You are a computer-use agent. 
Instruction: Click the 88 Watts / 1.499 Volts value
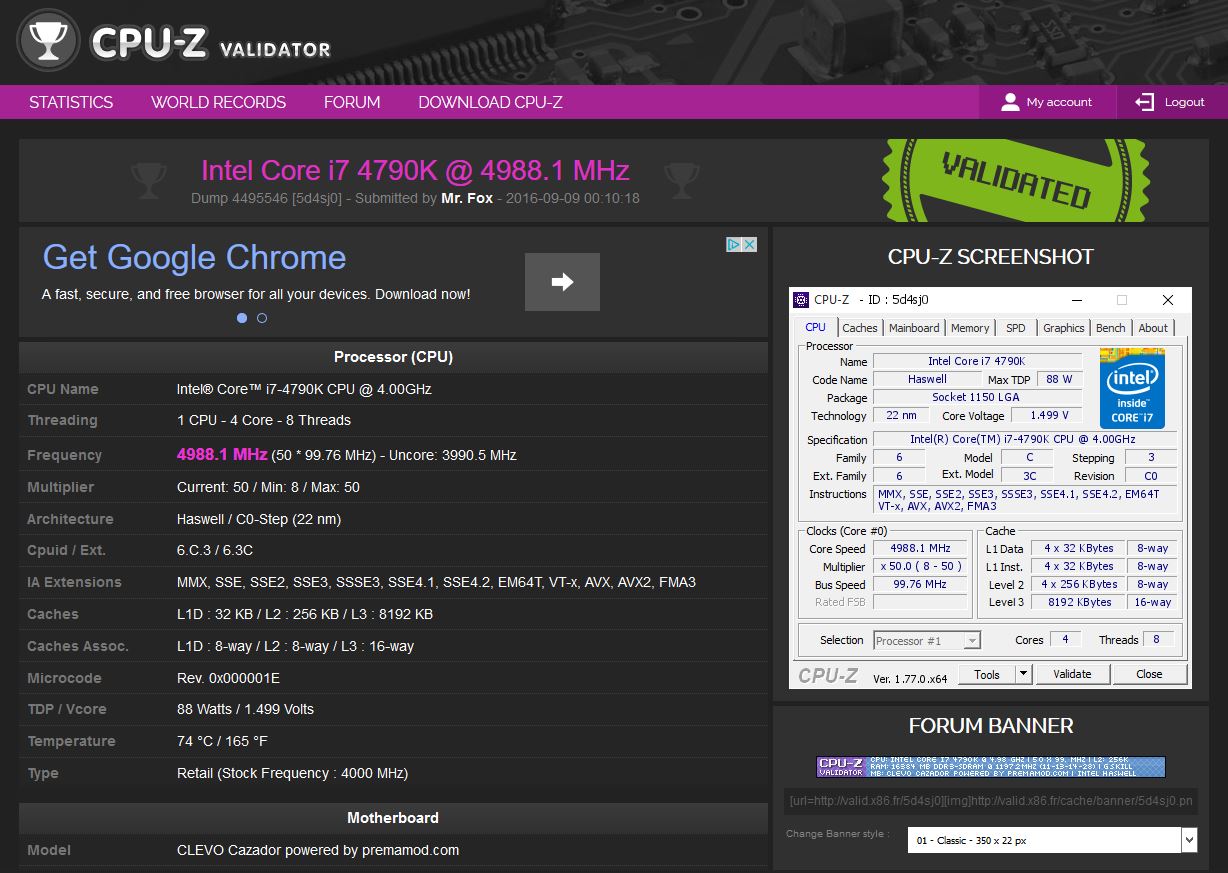(x=245, y=709)
